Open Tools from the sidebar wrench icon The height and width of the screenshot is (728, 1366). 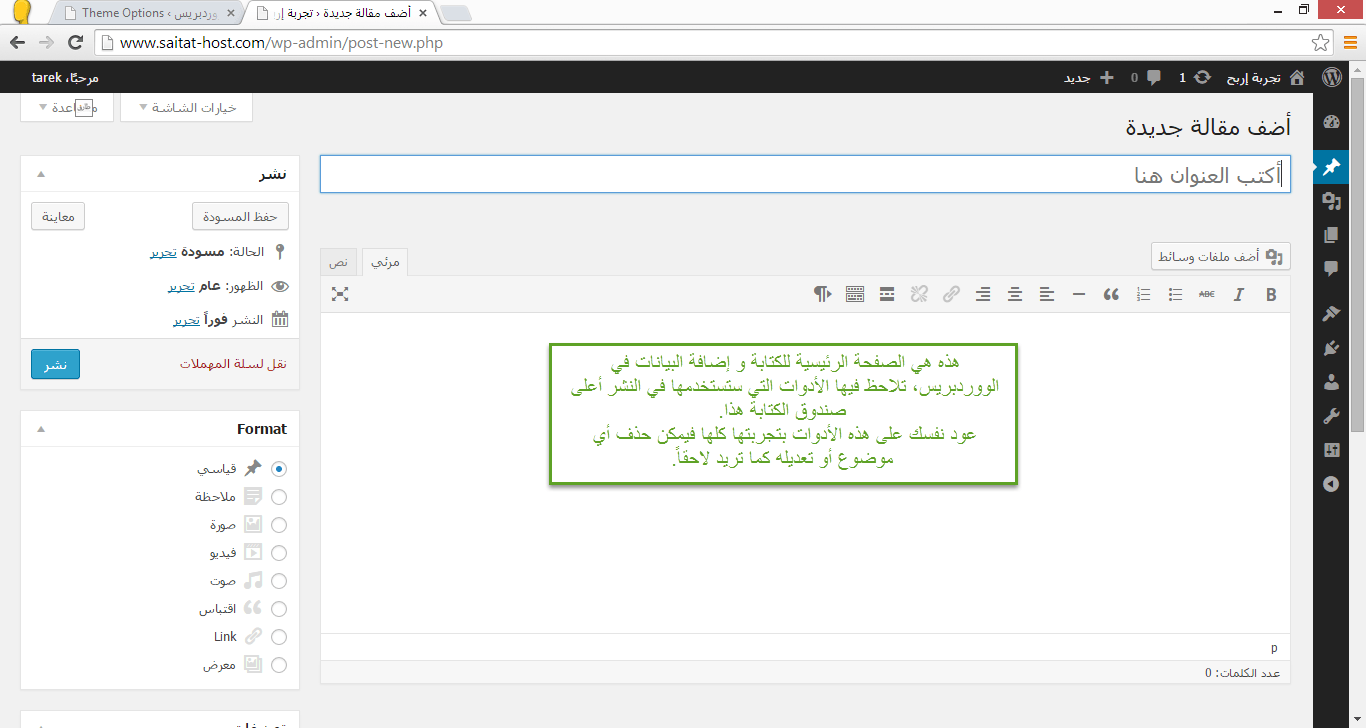tap(1331, 416)
